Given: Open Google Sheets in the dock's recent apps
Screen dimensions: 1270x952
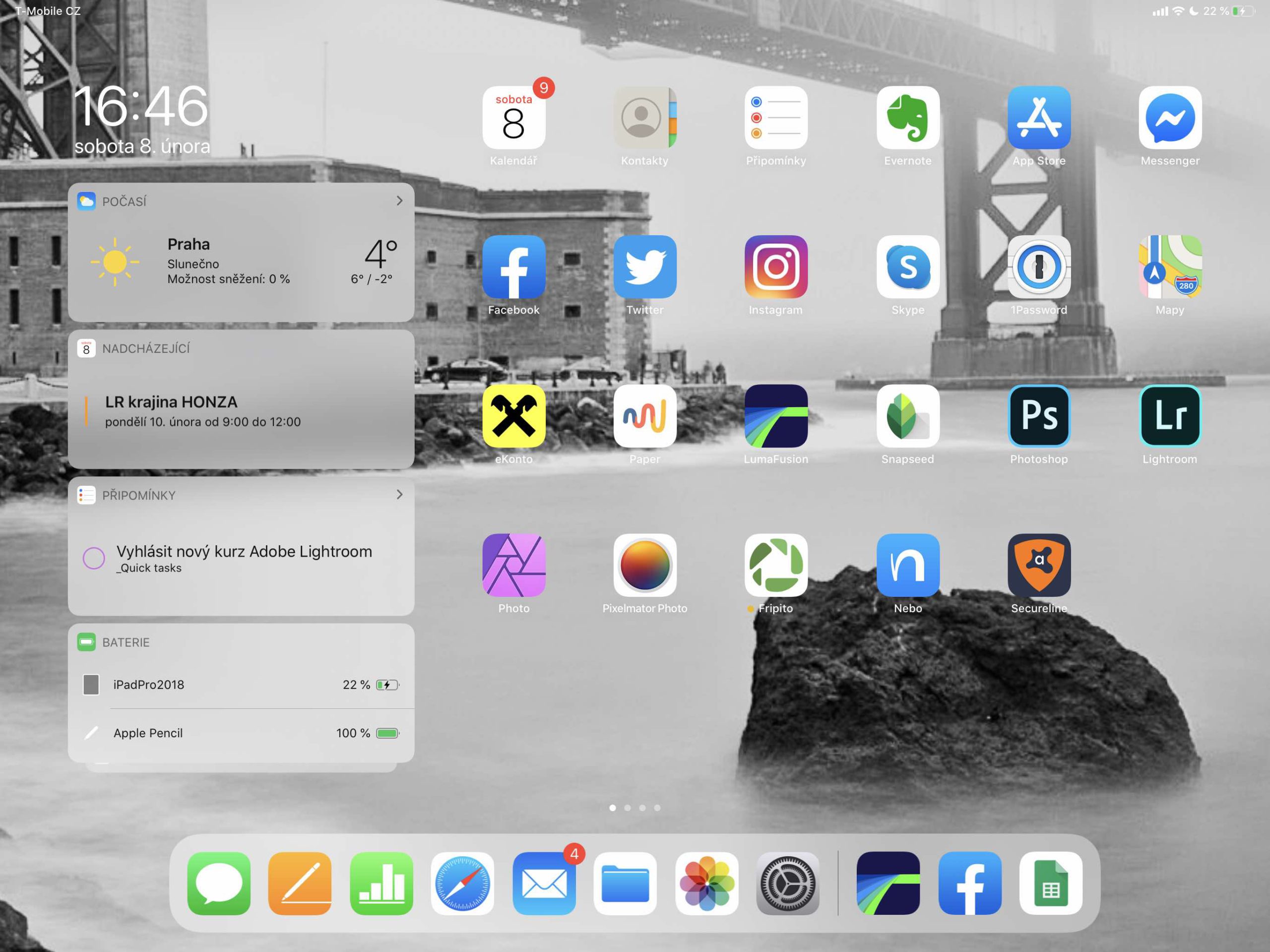Looking at the screenshot, I should click(1050, 883).
